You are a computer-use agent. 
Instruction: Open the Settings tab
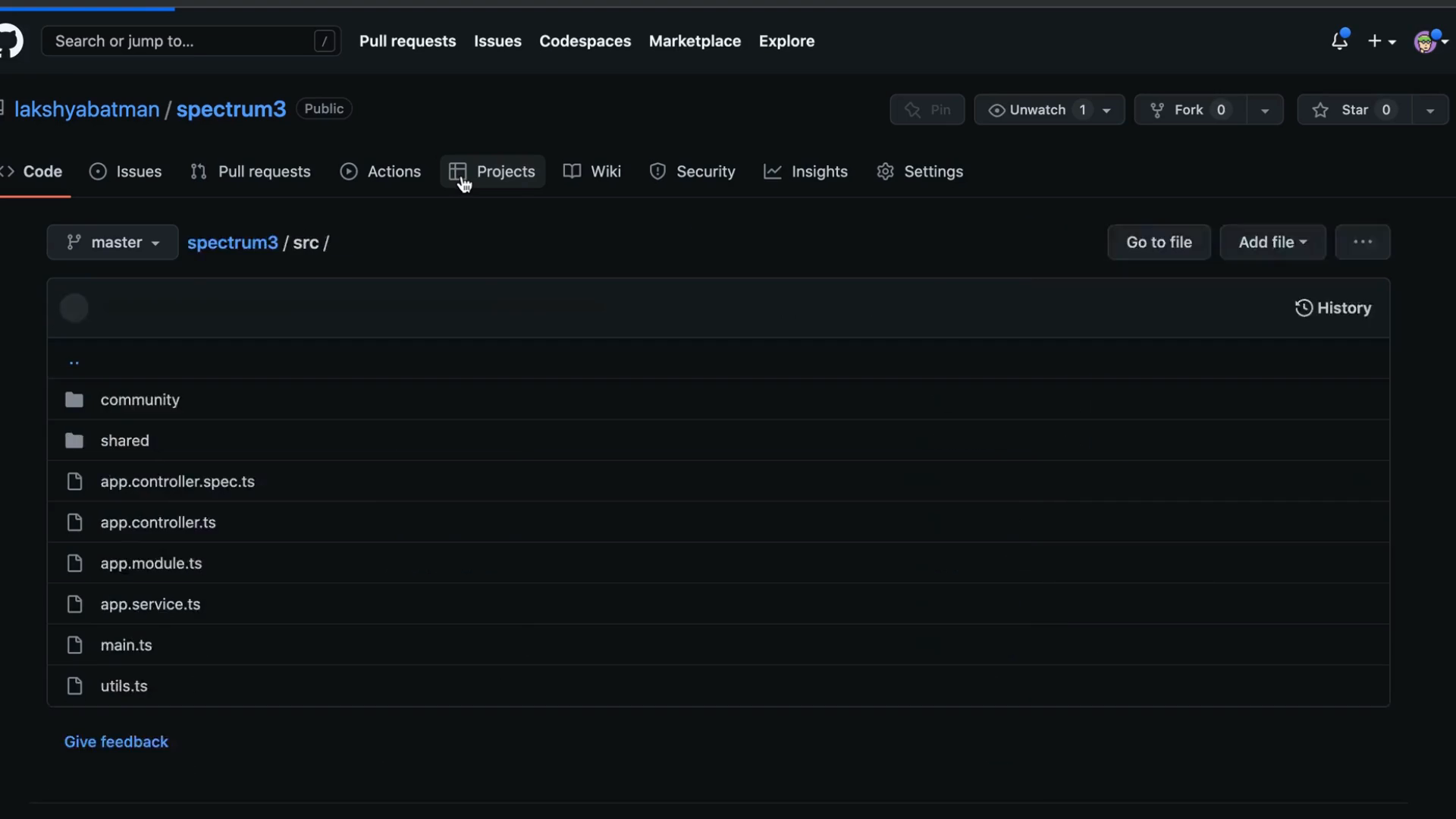click(920, 171)
